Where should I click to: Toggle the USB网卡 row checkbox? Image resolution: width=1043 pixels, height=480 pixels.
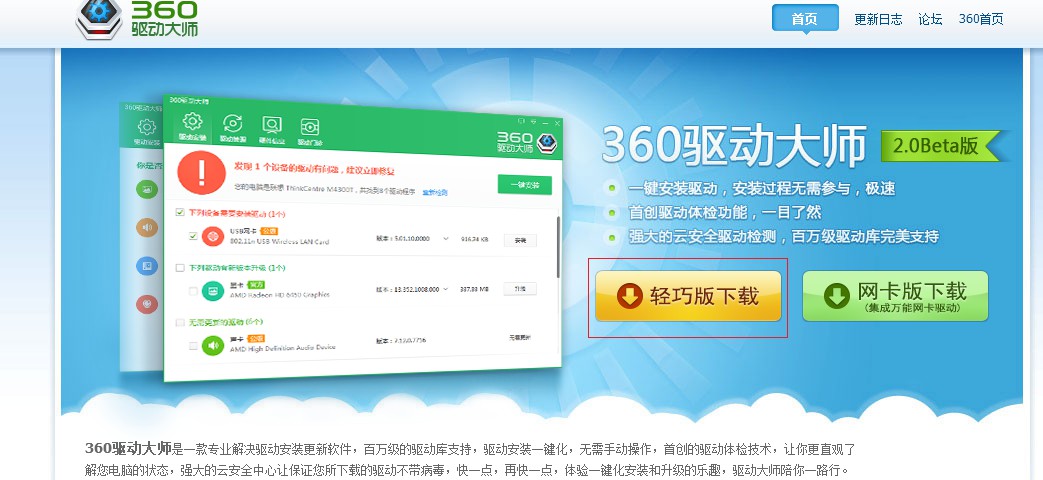[x=193, y=235]
